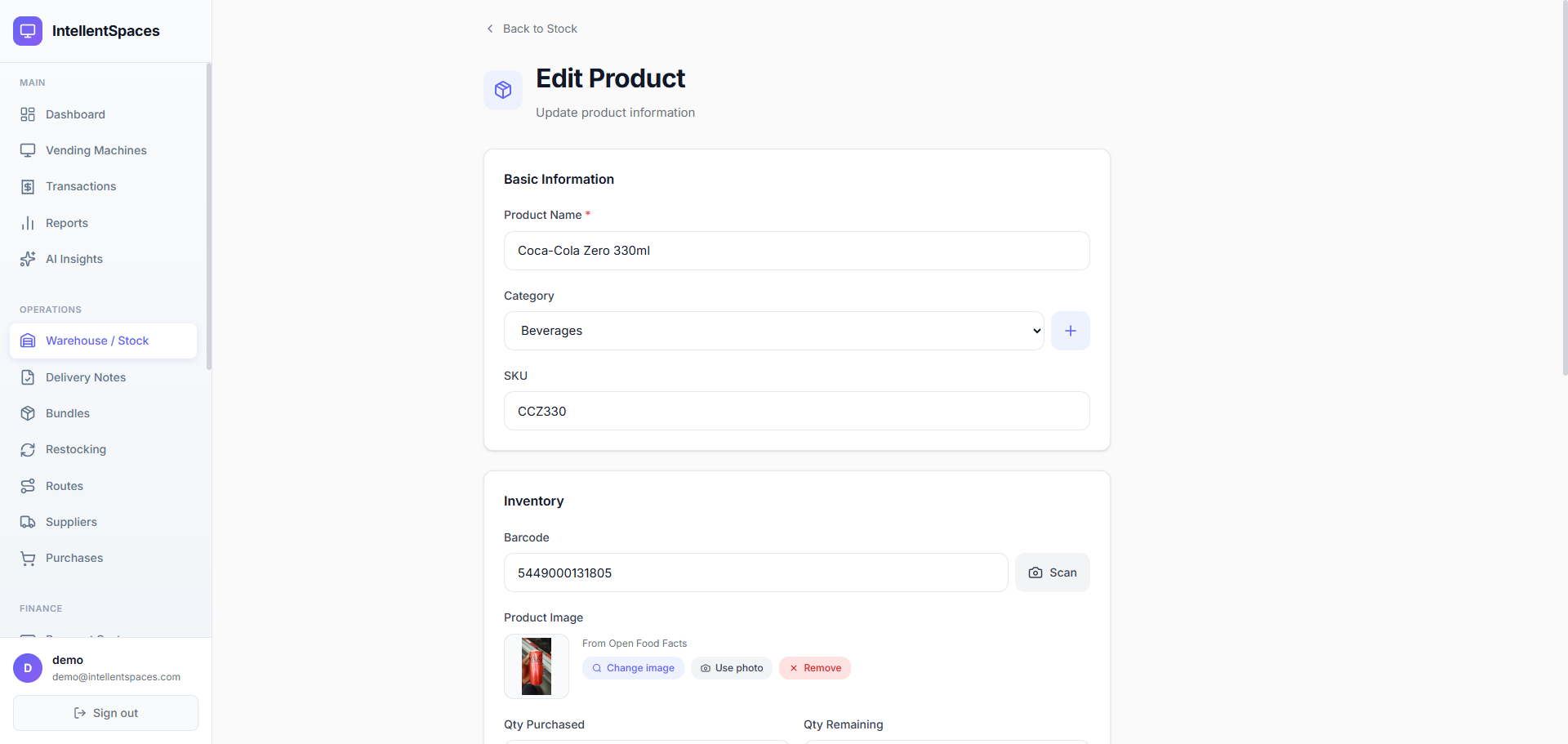Click the Purchases cart icon
The height and width of the screenshot is (744, 1568).
coord(28,558)
